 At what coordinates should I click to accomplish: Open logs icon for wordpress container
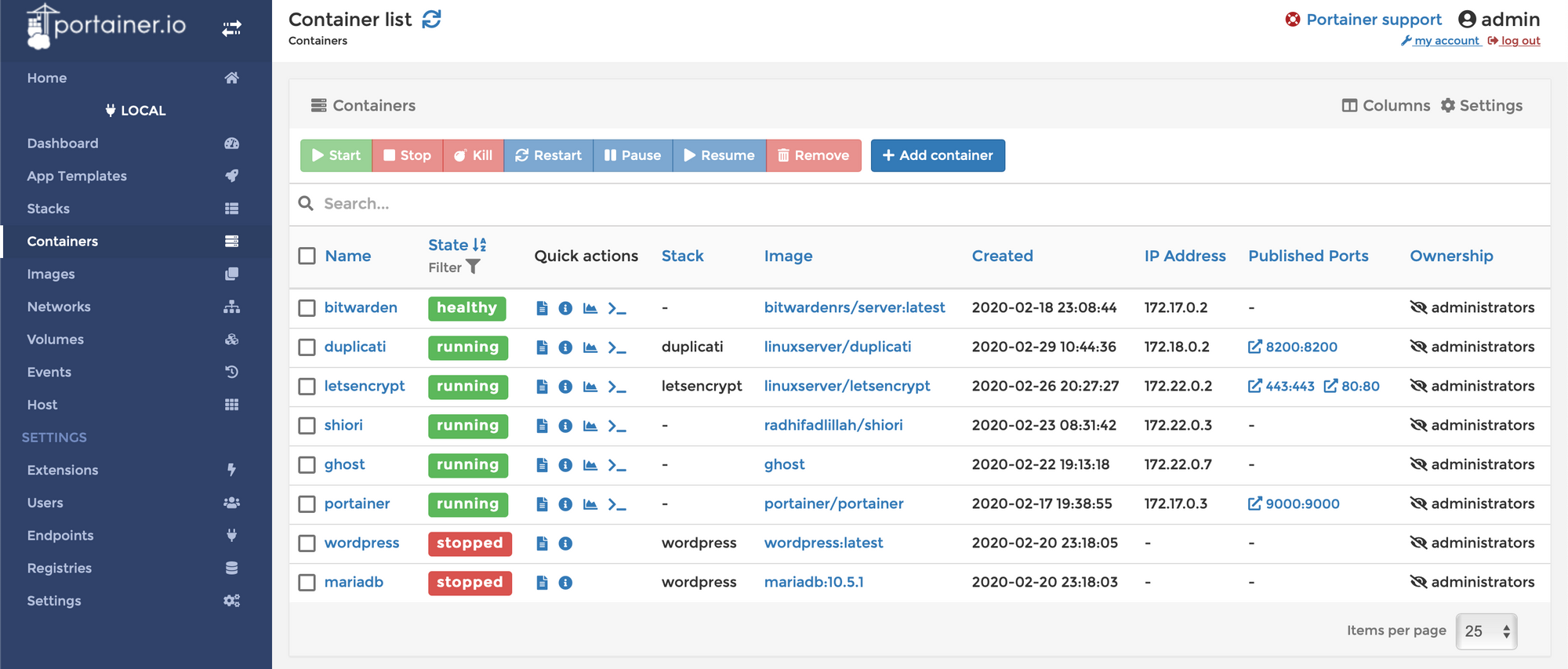click(x=542, y=544)
